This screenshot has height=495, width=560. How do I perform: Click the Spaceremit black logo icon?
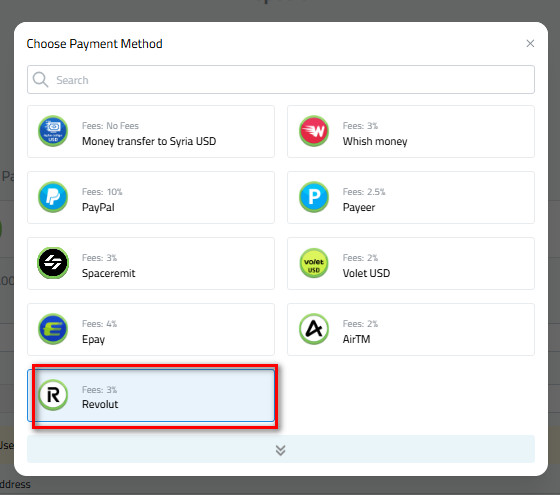[x=53, y=263]
